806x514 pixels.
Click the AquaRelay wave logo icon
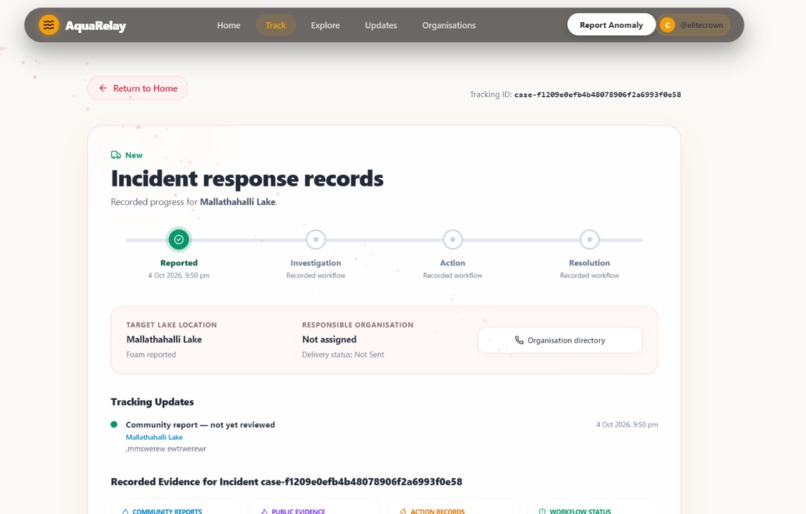[49, 25]
